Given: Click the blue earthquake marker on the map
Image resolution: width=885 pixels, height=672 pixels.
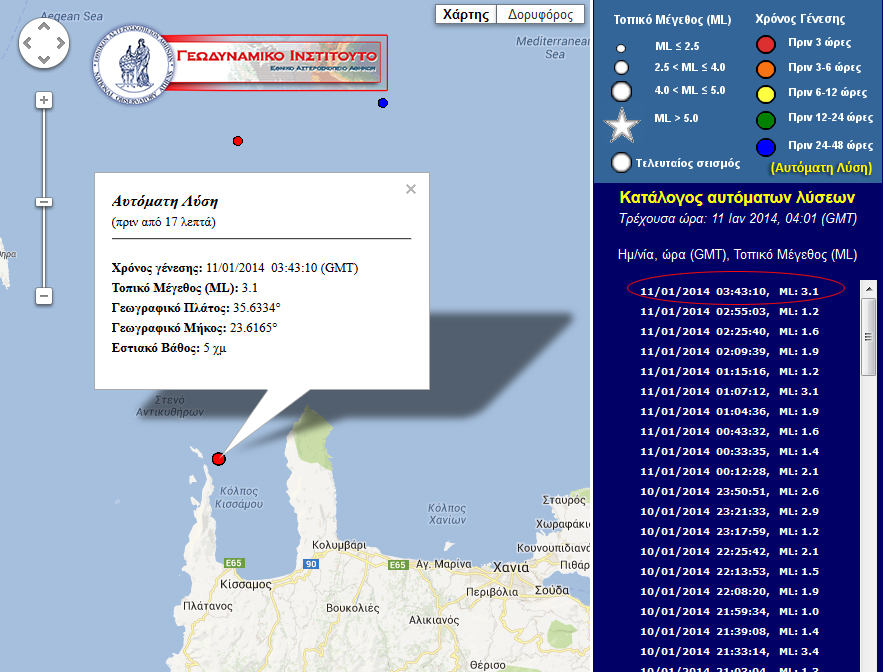Looking at the screenshot, I should [383, 103].
